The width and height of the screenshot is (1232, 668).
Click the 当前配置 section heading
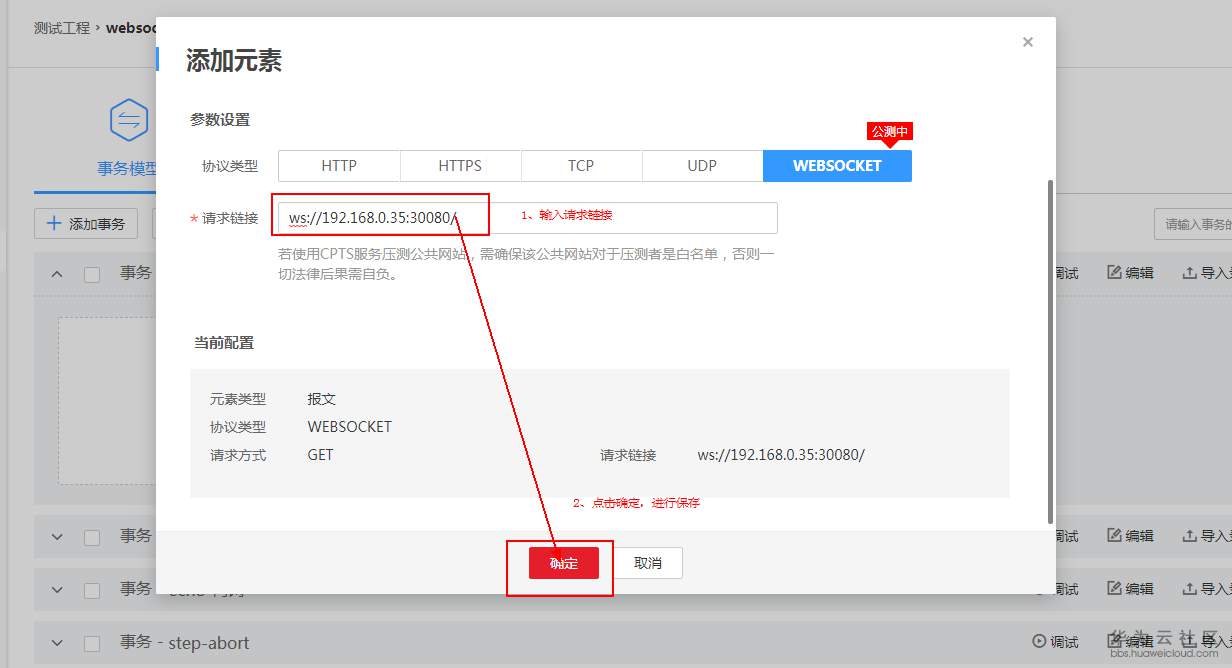[224, 342]
